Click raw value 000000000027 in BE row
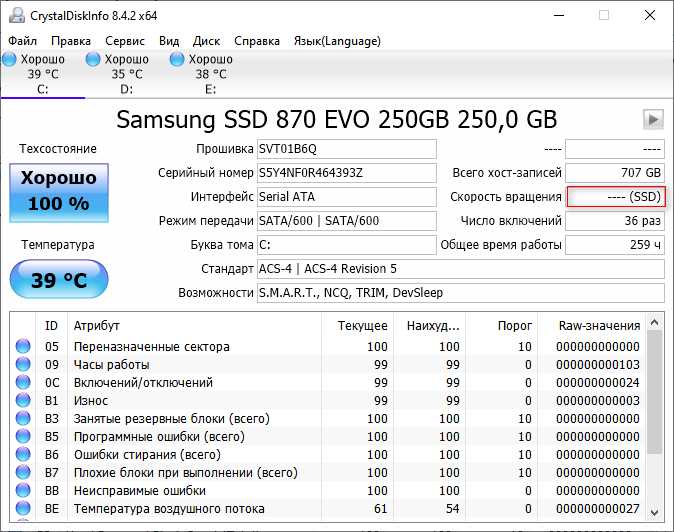This screenshot has width=674, height=532. tap(597, 509)
